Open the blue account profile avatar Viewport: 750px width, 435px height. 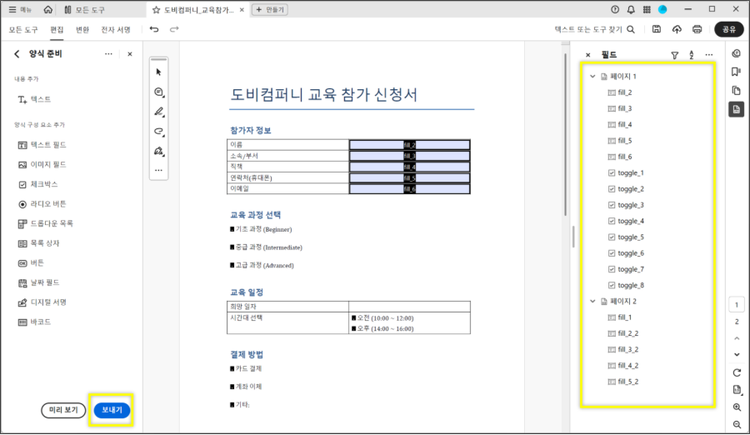tap(662, 10)
